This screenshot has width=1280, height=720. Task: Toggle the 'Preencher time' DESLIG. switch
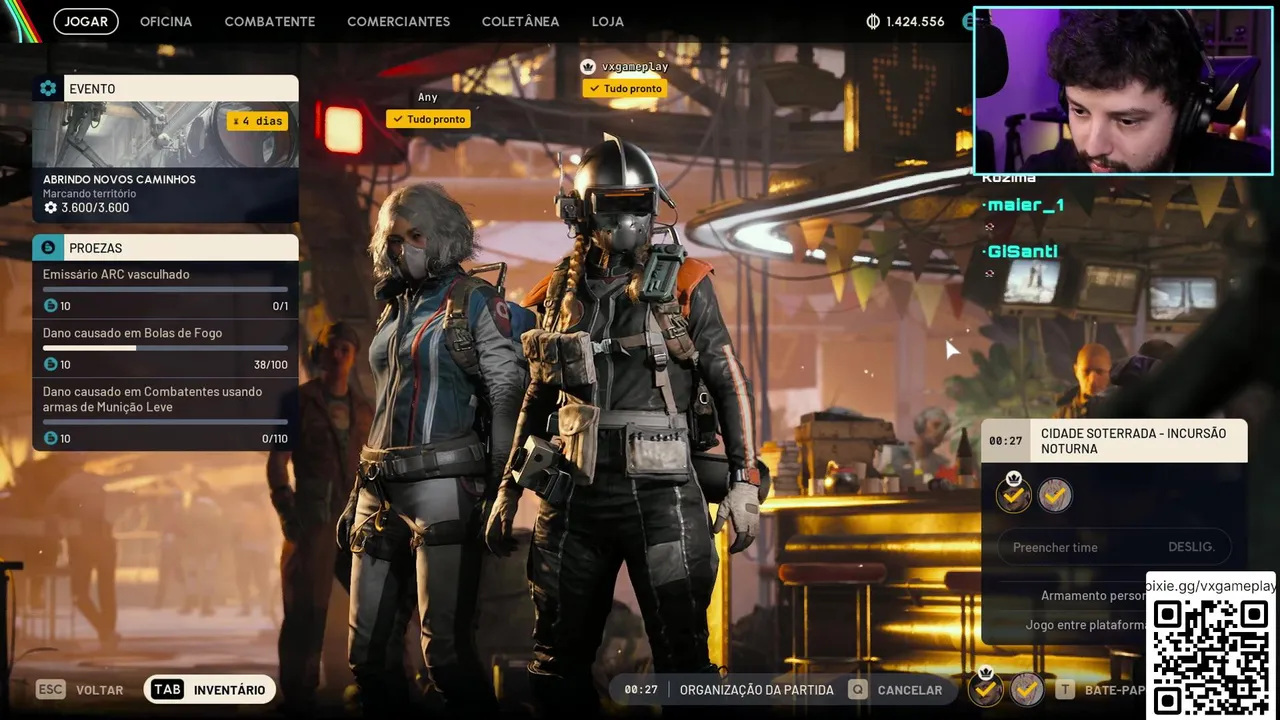(1114, 547)
